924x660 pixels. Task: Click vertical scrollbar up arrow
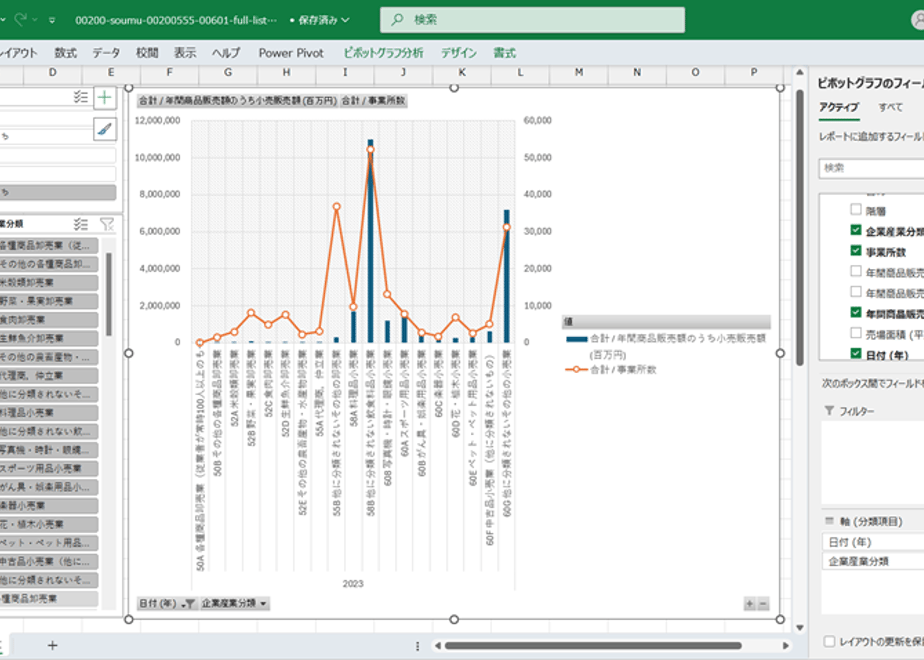[800, 72]
